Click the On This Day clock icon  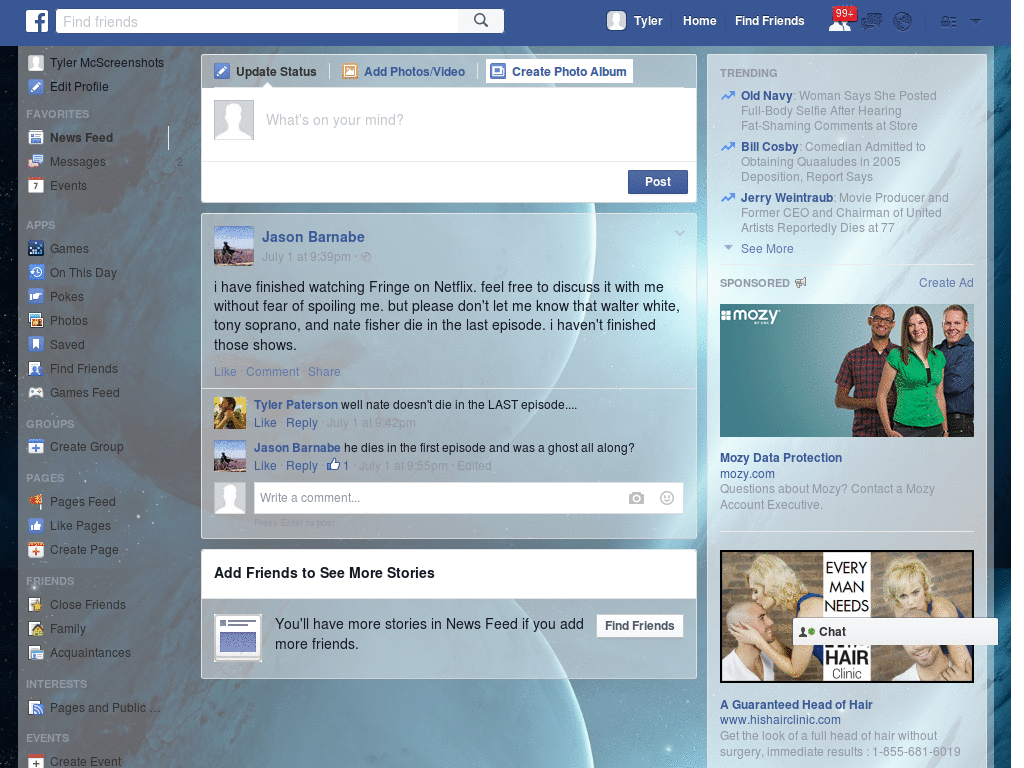point(36,272)
